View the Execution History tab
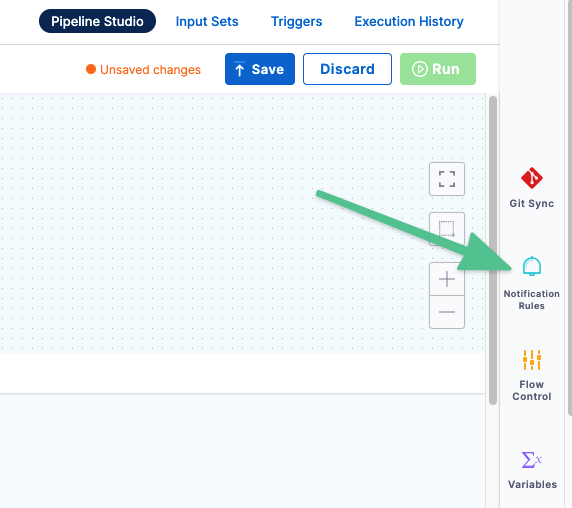 (x=409, y=22)
